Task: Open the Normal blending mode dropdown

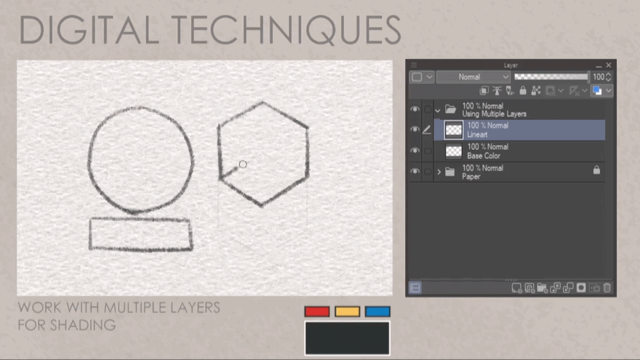Action: 473,77
